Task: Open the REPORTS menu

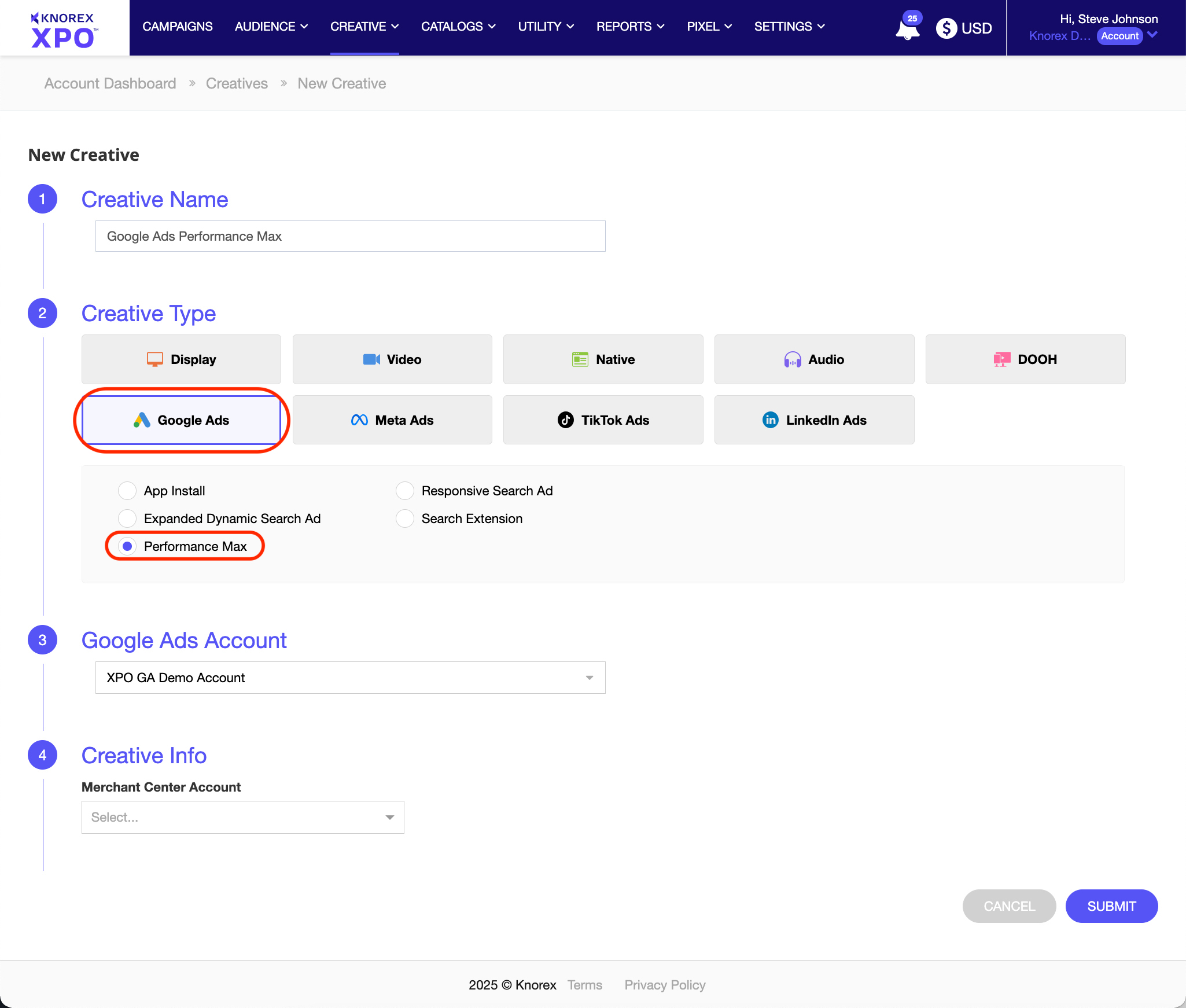Action: (x=630, y=27)
